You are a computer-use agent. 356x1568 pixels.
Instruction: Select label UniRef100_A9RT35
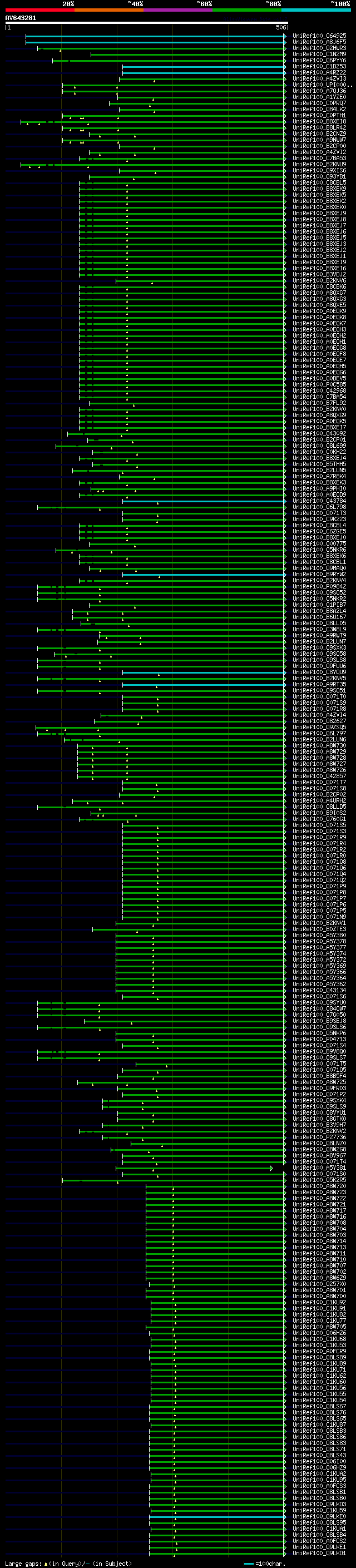[319, 684]
